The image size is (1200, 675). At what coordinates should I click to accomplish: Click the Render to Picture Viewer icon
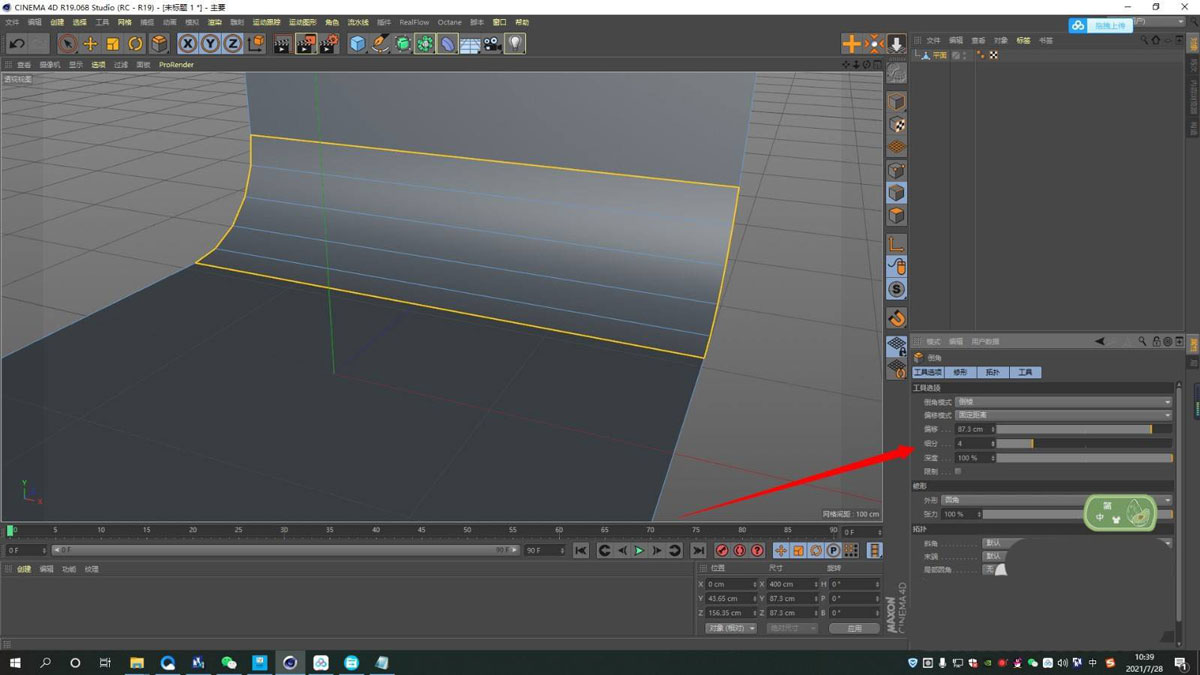306,43
